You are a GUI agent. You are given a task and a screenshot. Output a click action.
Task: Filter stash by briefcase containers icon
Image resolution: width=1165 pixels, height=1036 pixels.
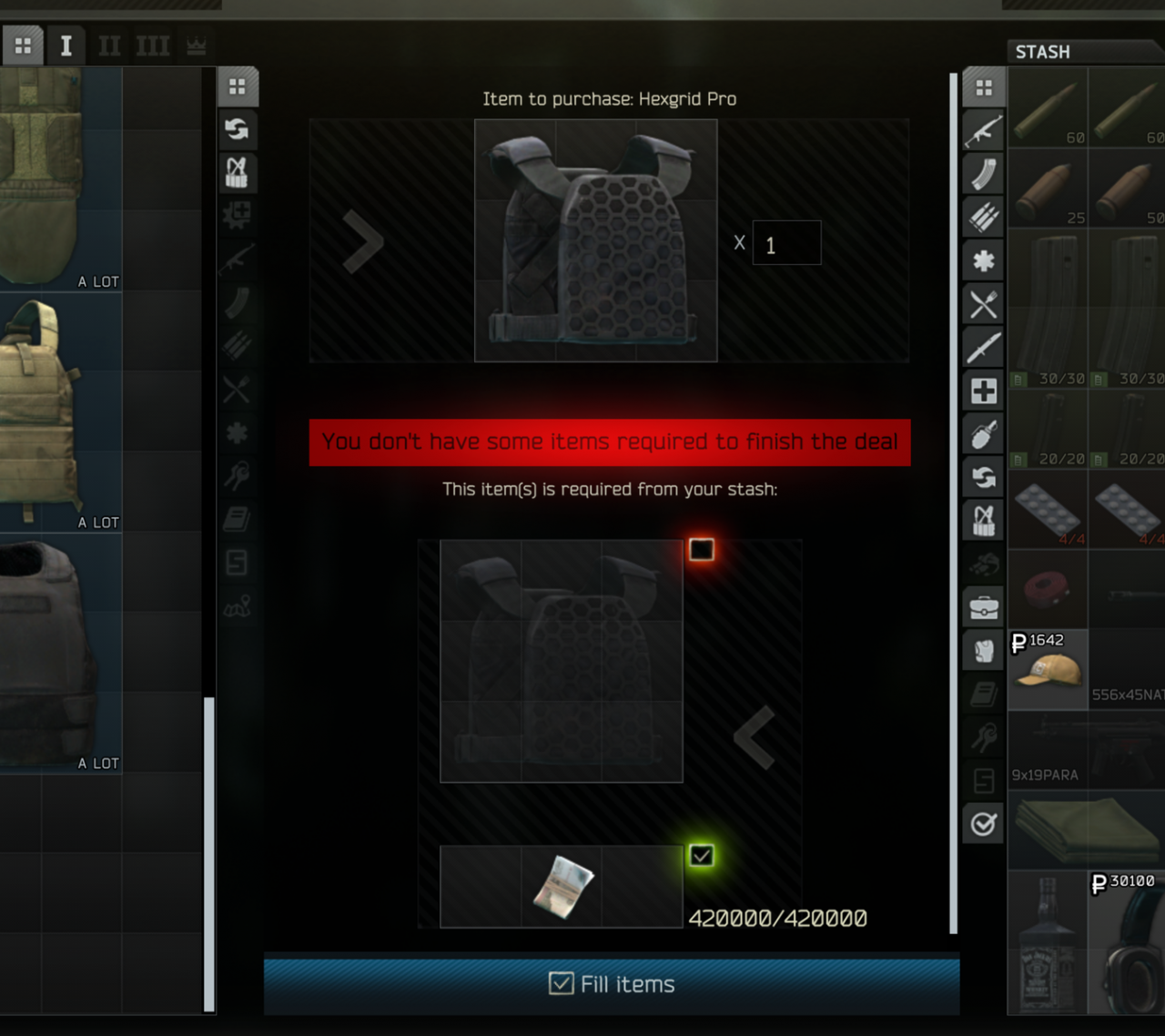[983, 607]
